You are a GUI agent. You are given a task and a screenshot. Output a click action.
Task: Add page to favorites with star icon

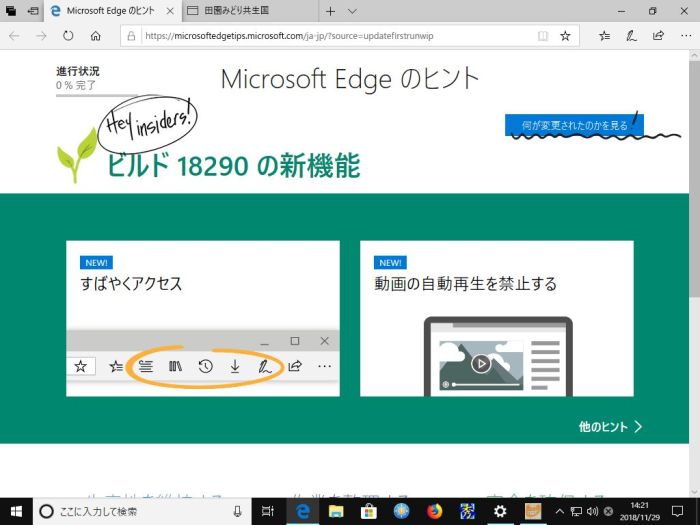coord(565,35)
